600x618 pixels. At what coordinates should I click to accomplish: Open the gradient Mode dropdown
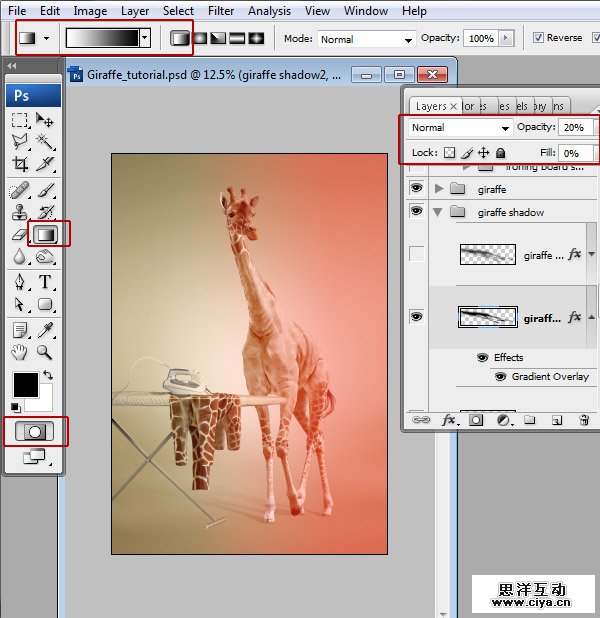(x=366, y=39)
